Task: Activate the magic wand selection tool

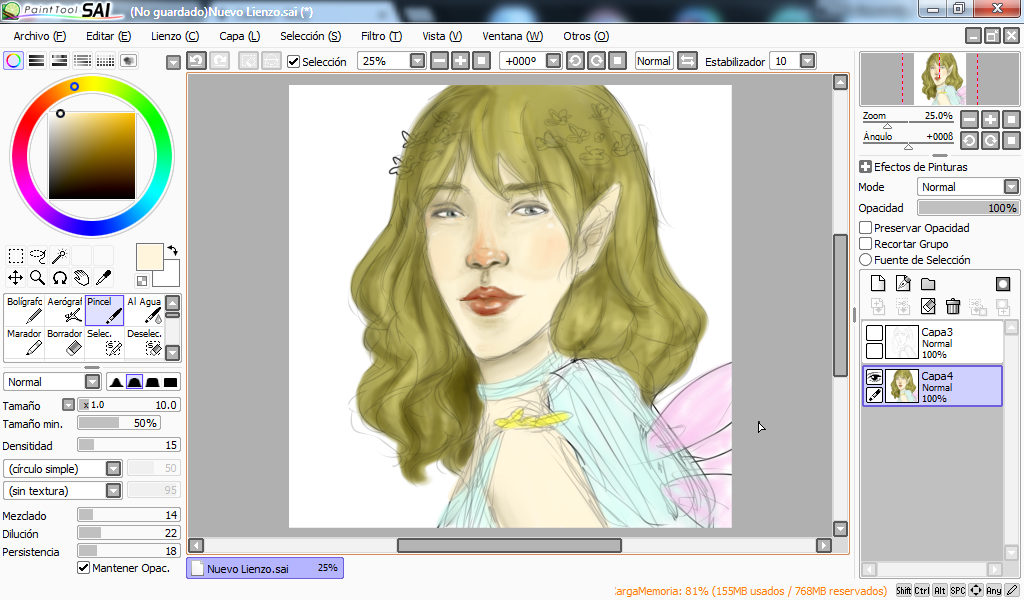Action: point(60,256)
